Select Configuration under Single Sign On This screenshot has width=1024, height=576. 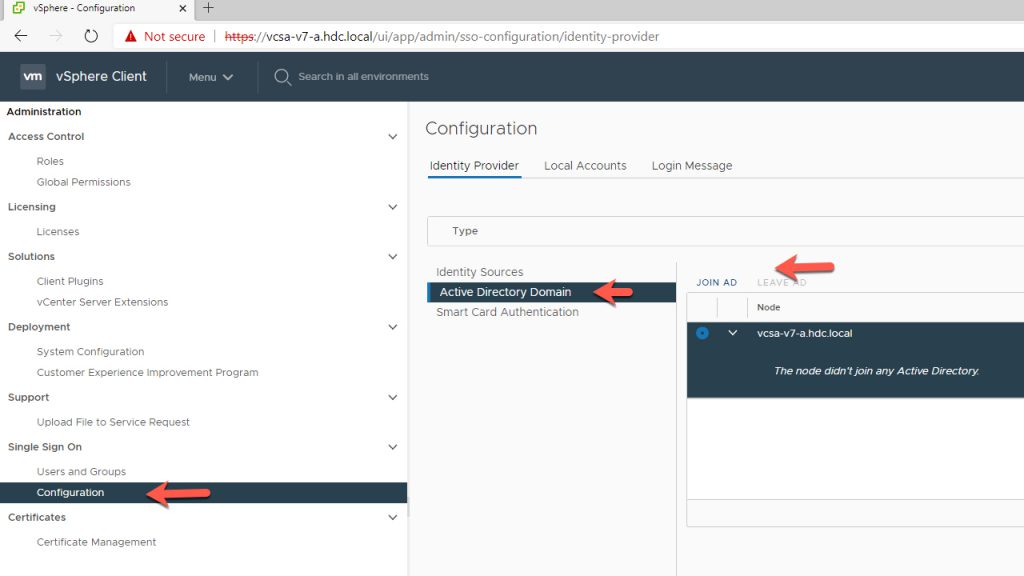(x=203, y=492)
